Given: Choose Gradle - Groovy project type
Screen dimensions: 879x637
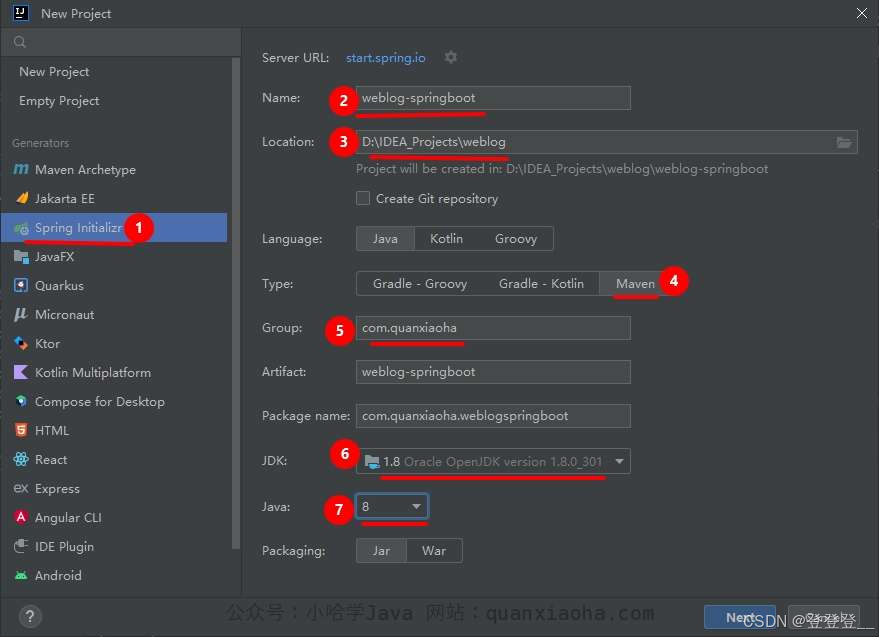Looking at the screenshot, I should tap(420, 284).
